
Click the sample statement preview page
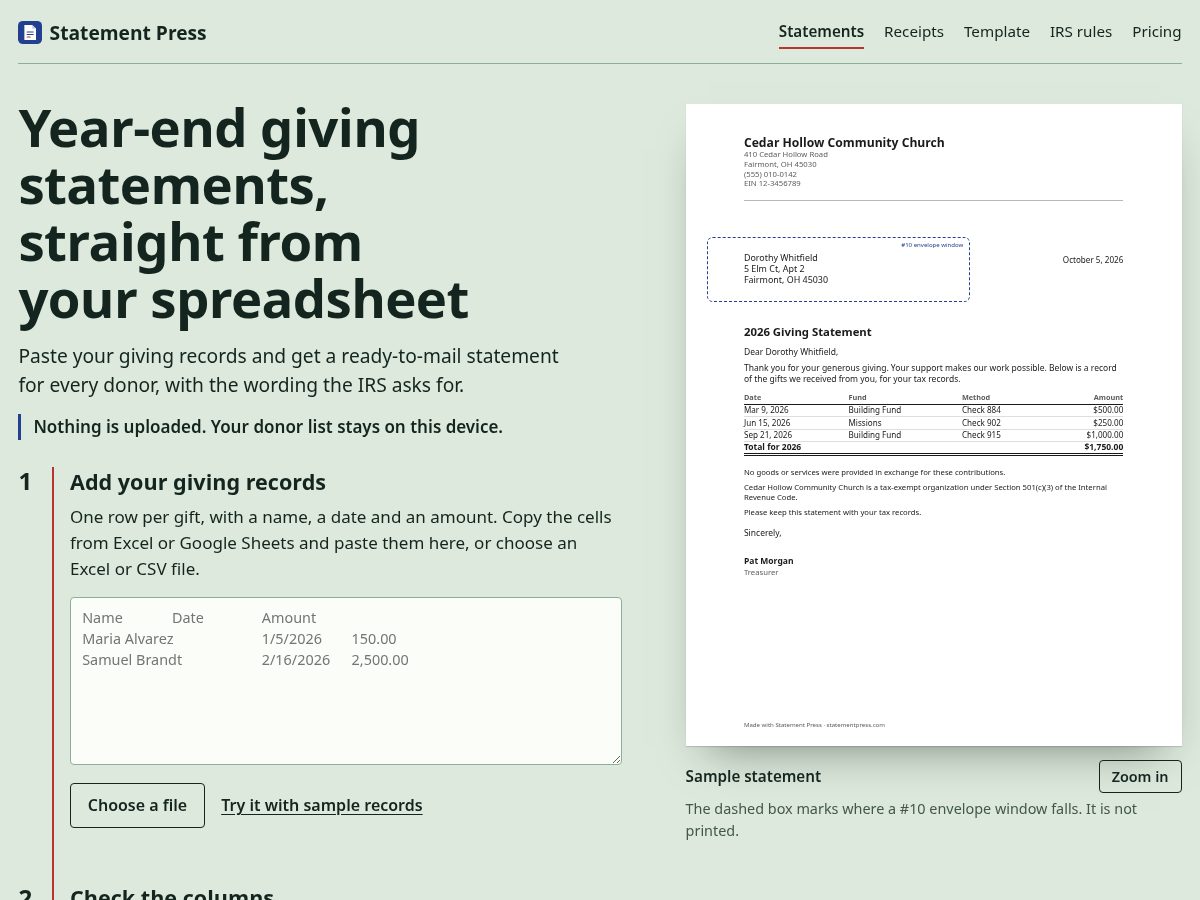coord(934,425)
